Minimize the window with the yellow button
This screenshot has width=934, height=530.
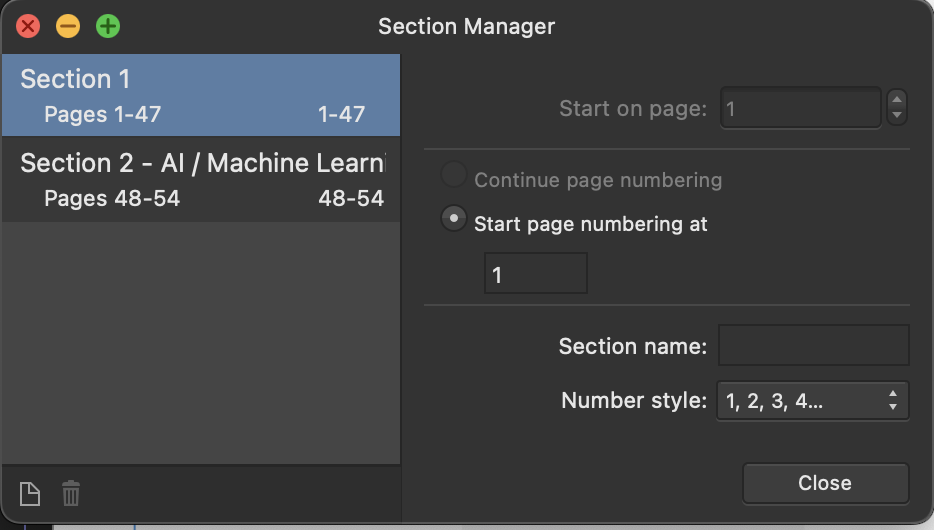point(68,26)
